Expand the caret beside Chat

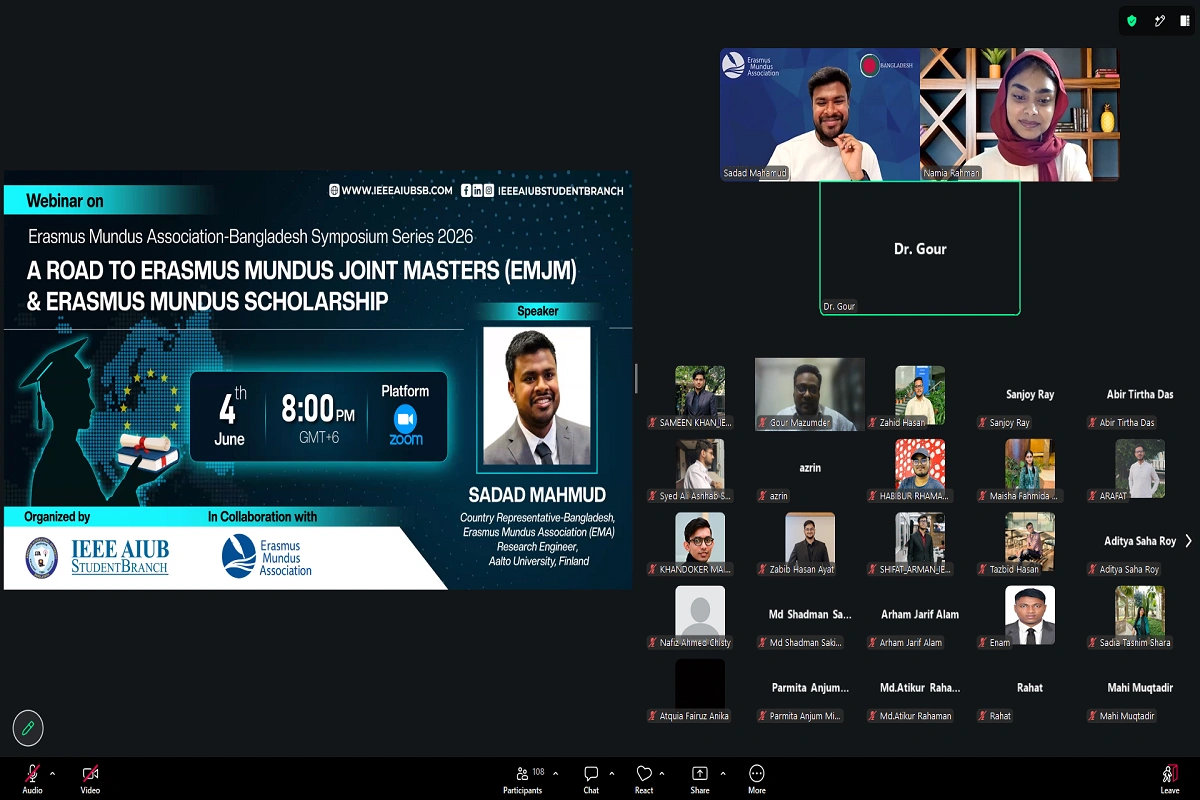pos(614,773)
